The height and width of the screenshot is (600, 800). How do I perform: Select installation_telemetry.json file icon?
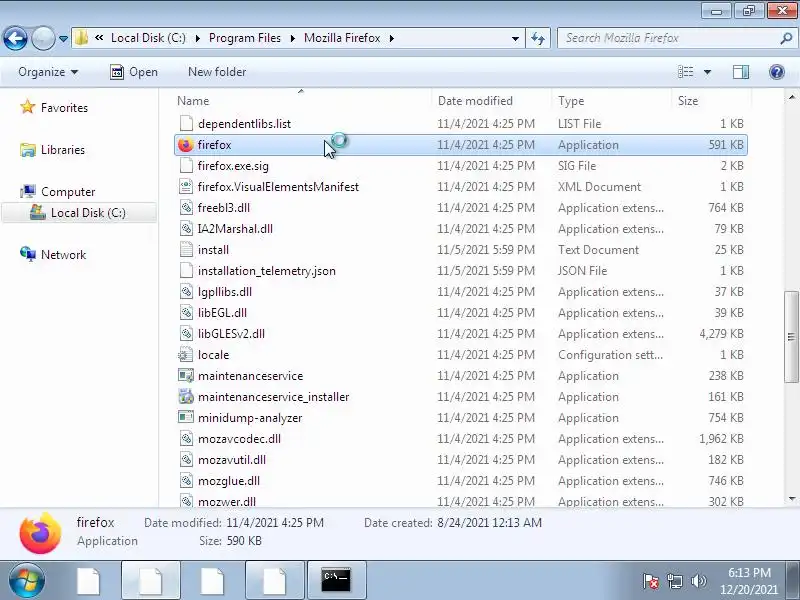coord(186,270)
